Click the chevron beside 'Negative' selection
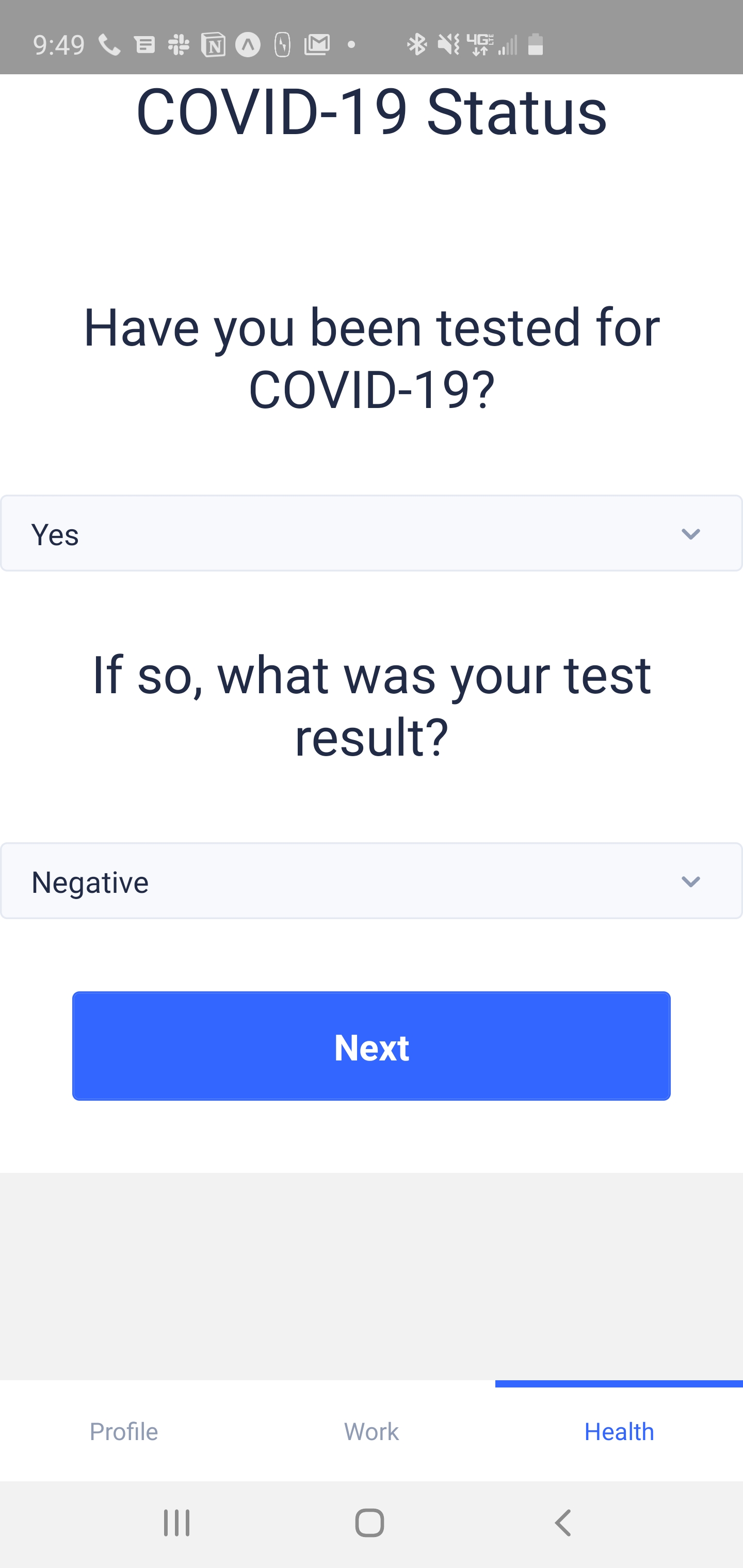This screenshot has width=743, height=1568. [690, 882]
